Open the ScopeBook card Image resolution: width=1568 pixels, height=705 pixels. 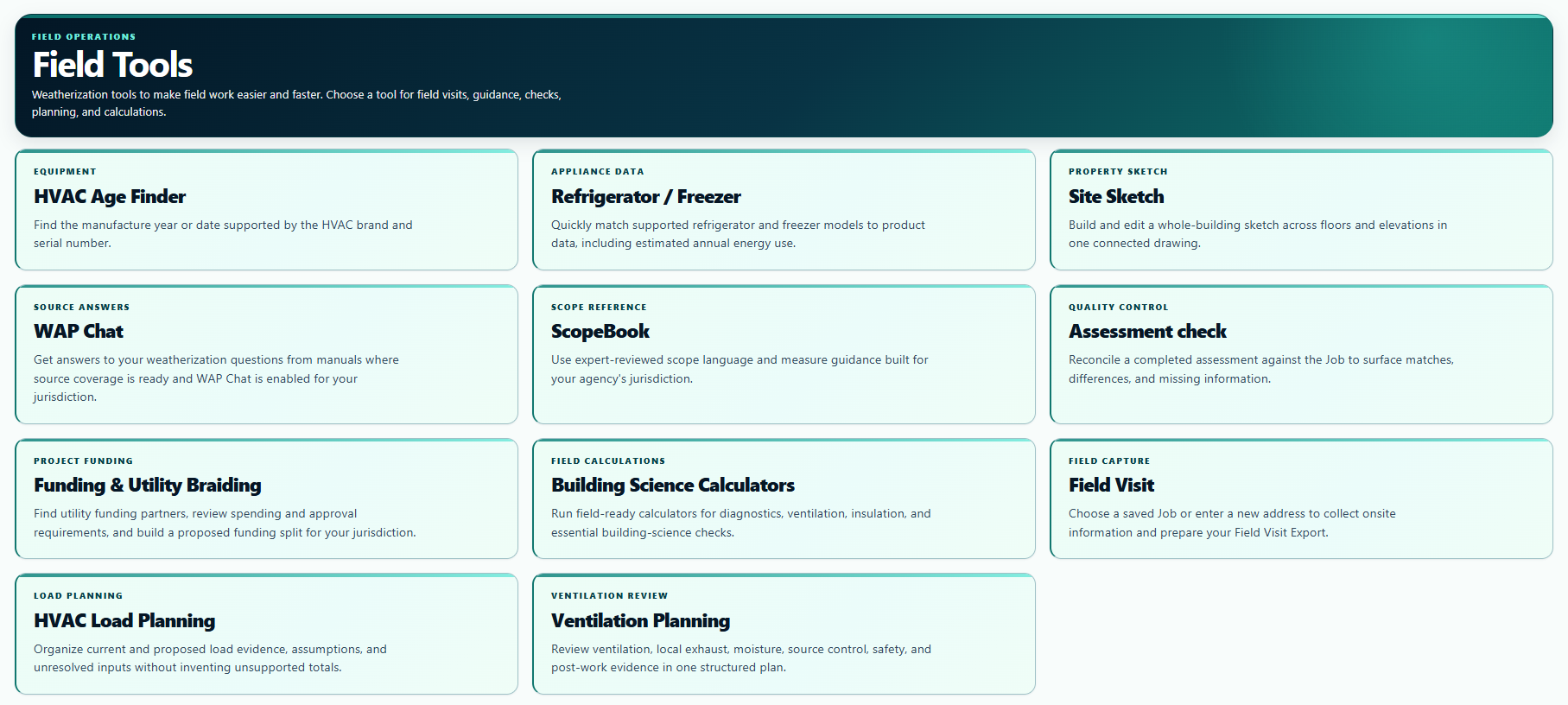tap(784, 354)
